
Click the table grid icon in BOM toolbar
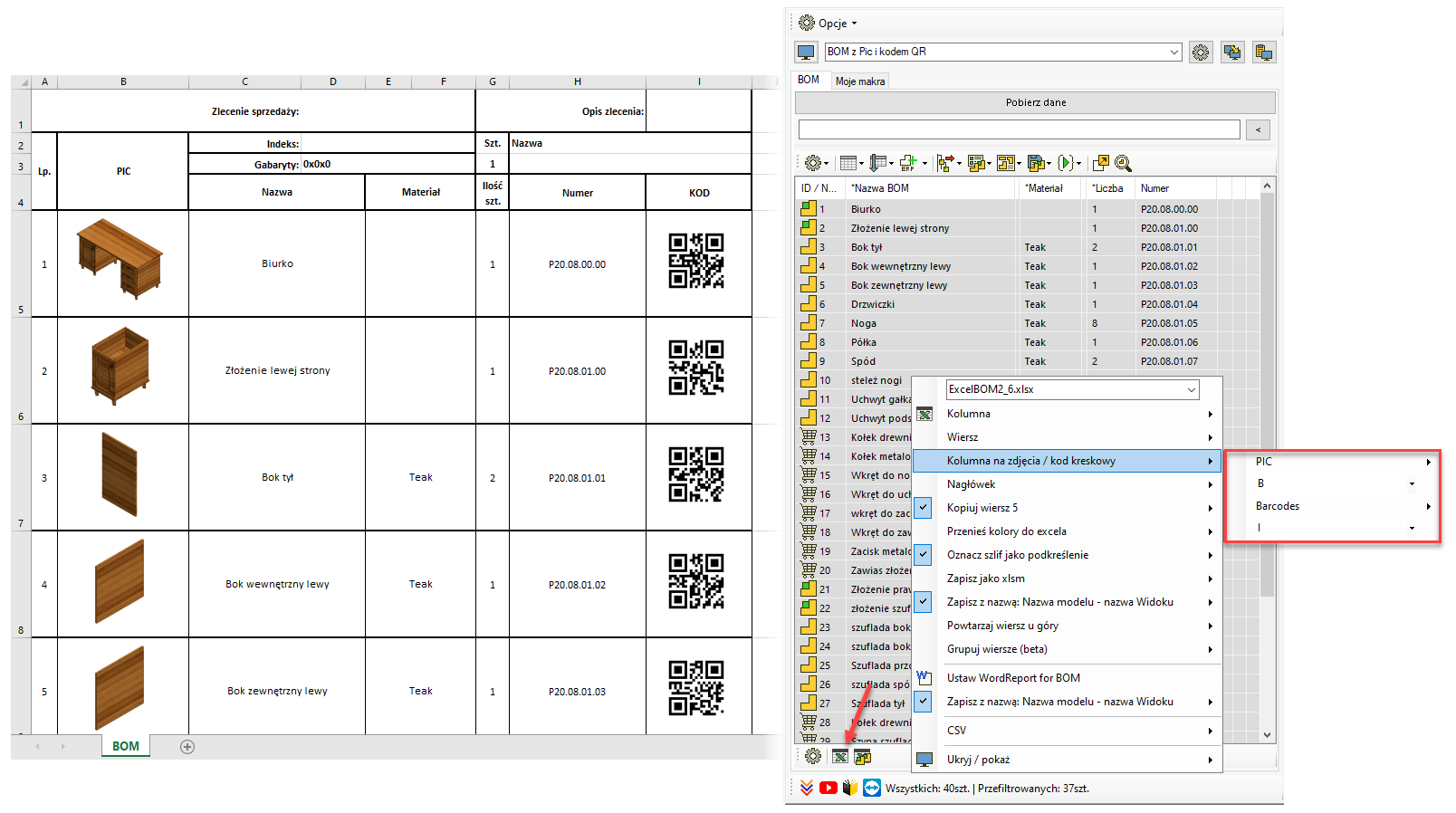(x=848, y=163)
